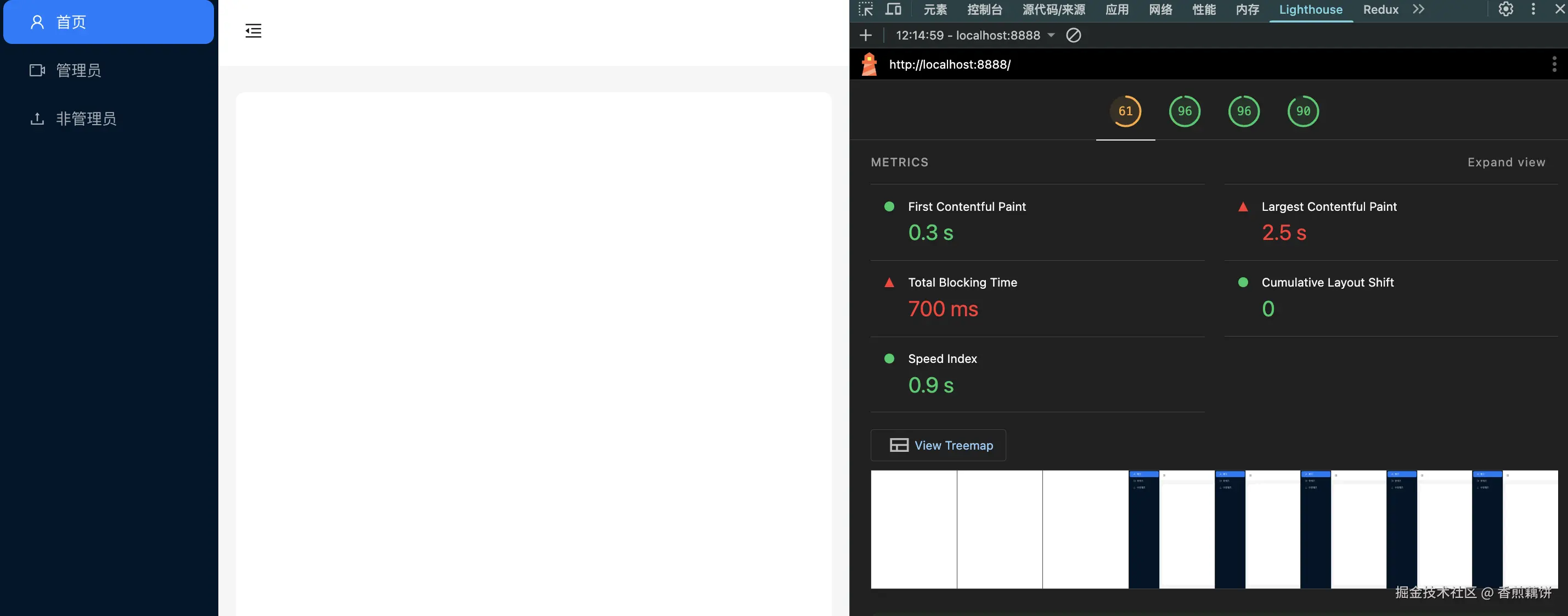Click the localhost:8888 report URL link
This screenshot has width=1568, height=616.
[x=950, y=65]
